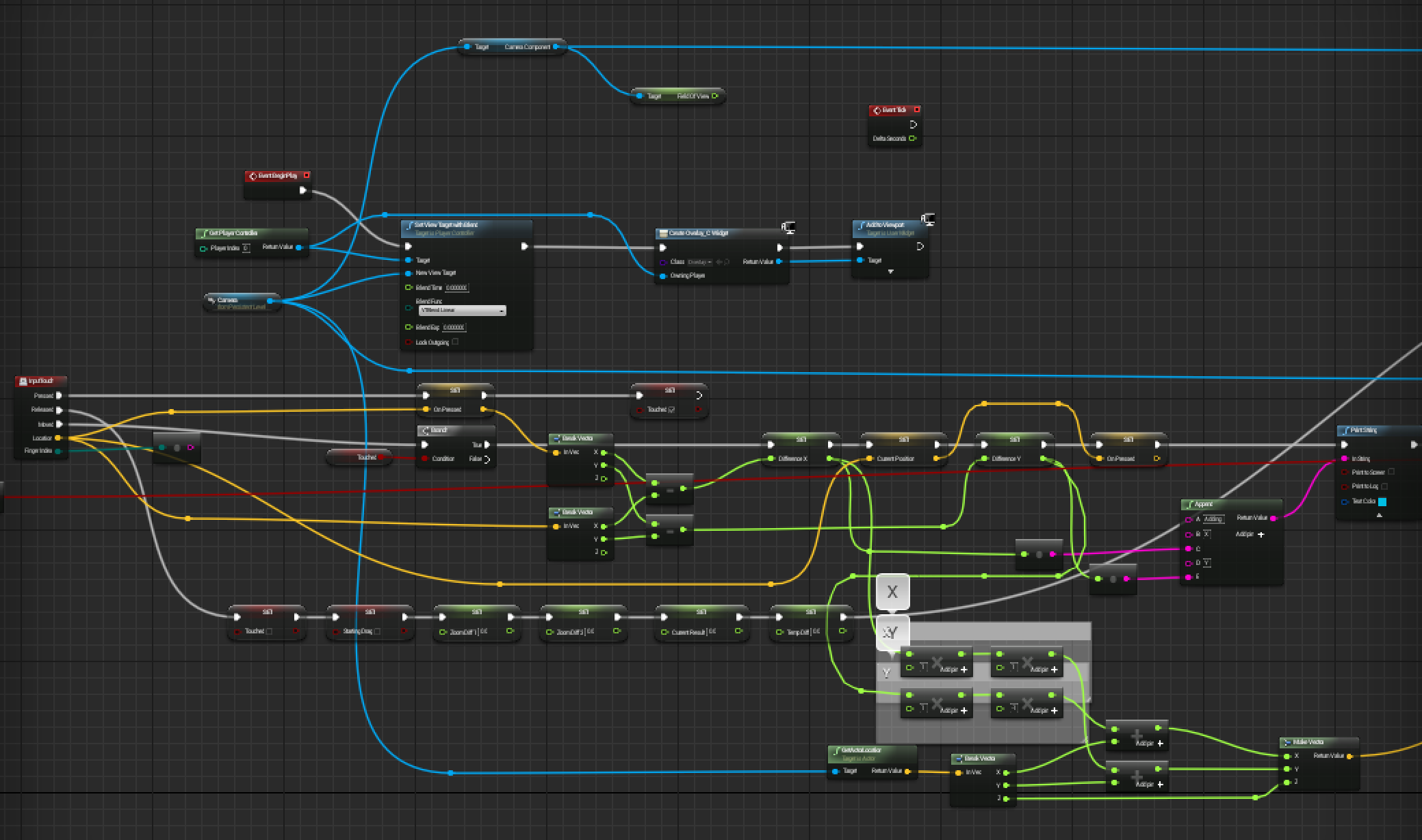Uncheck the Touched checkbox in the SET node
Viewport: 1422px width, 840px height.
(671, 410)
